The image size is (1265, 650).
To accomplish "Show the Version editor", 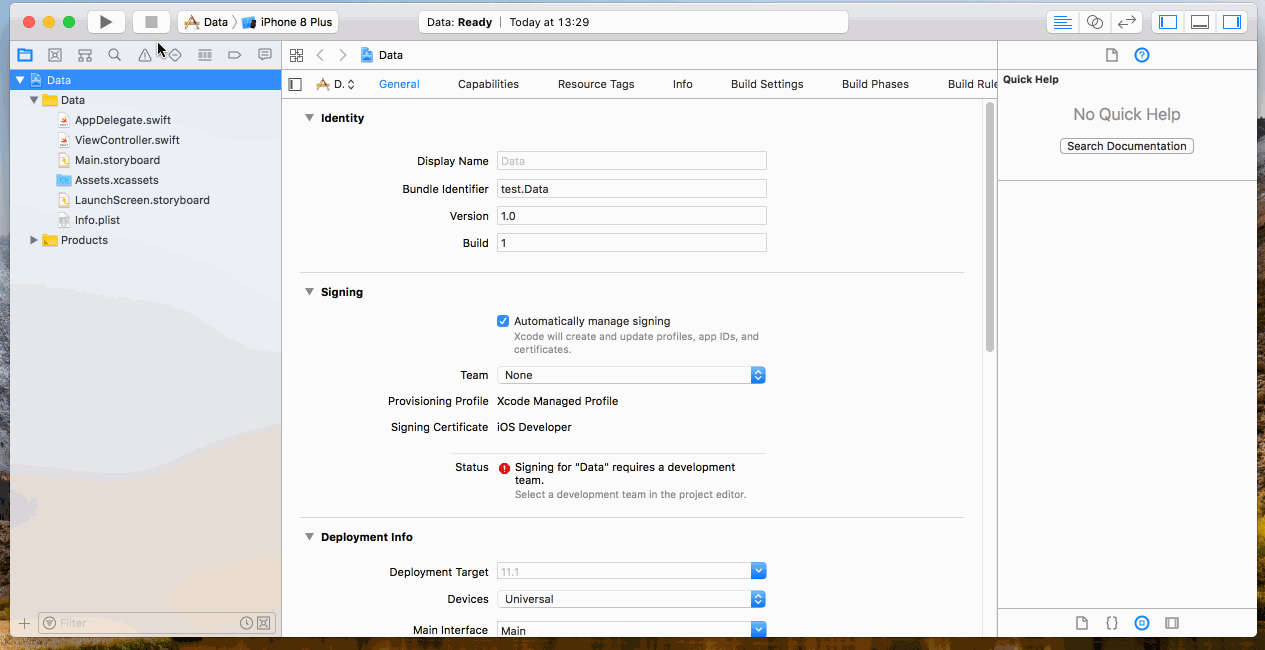I will 1126,22.
